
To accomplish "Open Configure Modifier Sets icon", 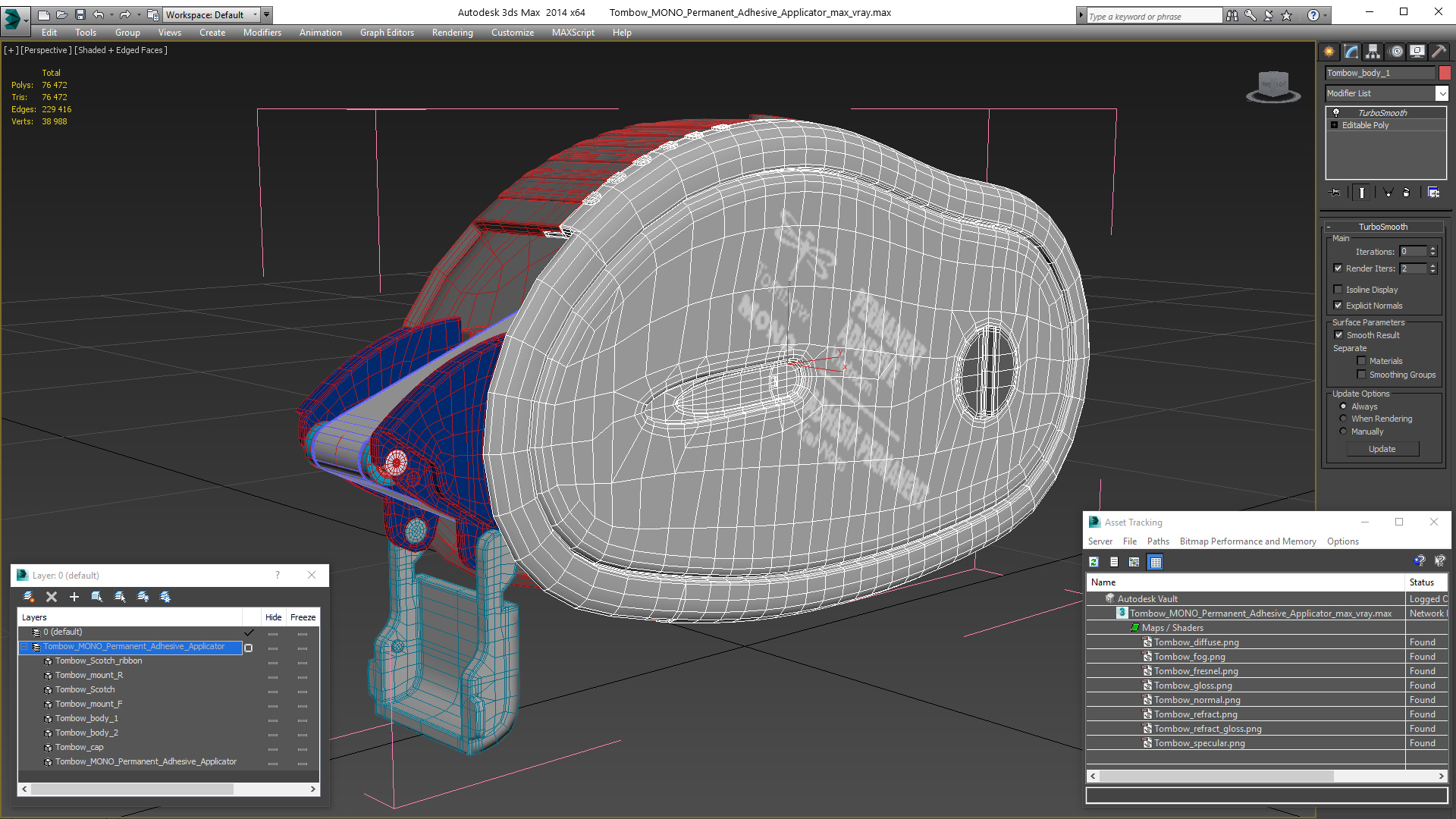I will click(1433, 193).
